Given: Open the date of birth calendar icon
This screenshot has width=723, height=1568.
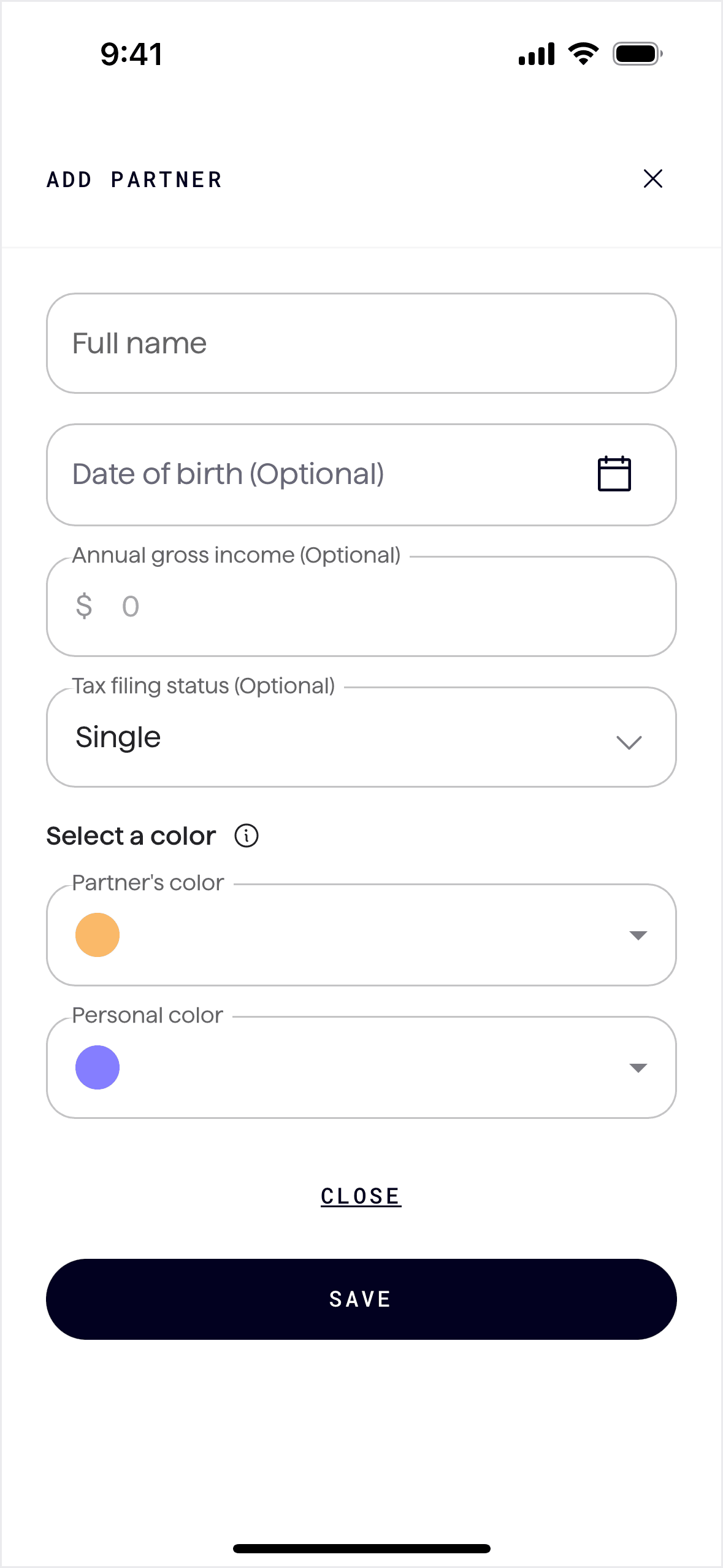Looking at the screenshot, I should (614, 474).
